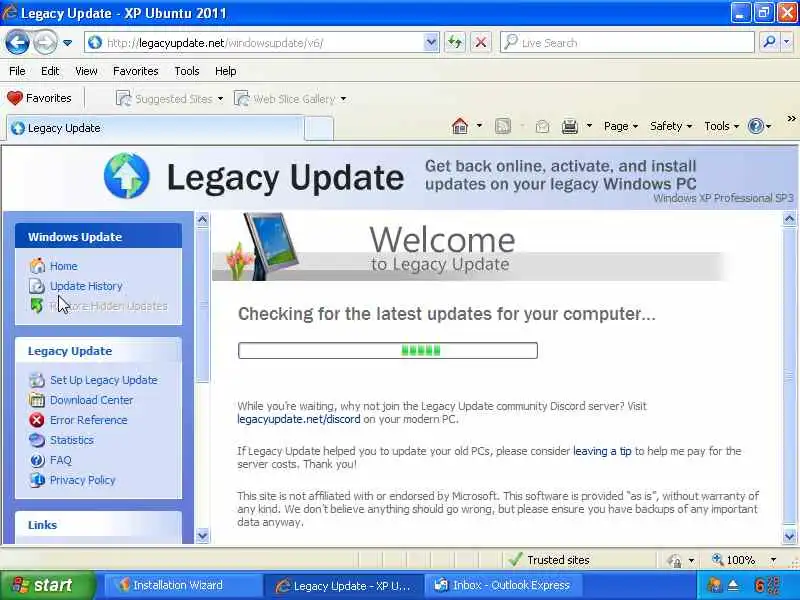The height and width of the screenshot is (600, 800).
Task: Click the eject icon in system tray
Action: coord(733,585)
